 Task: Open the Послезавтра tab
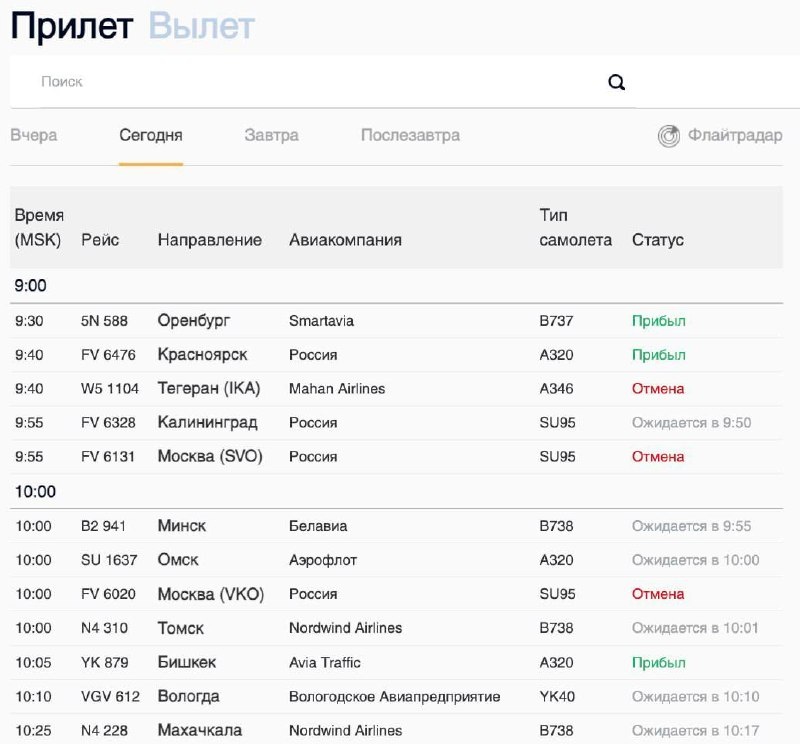pyautogui.click(x=410, y=135)
